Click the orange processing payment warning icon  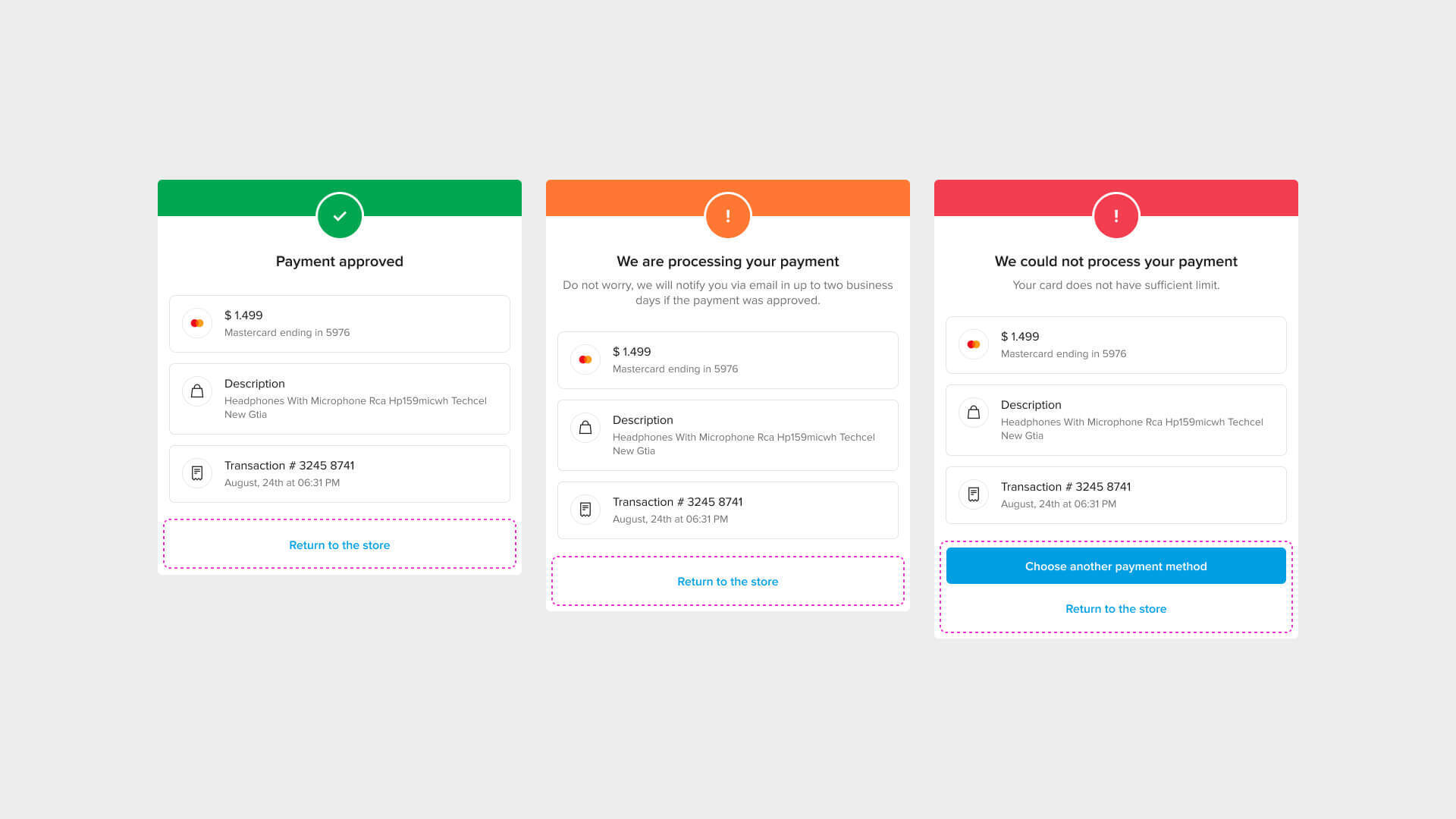pyautogui.click(x=727, y=216)
